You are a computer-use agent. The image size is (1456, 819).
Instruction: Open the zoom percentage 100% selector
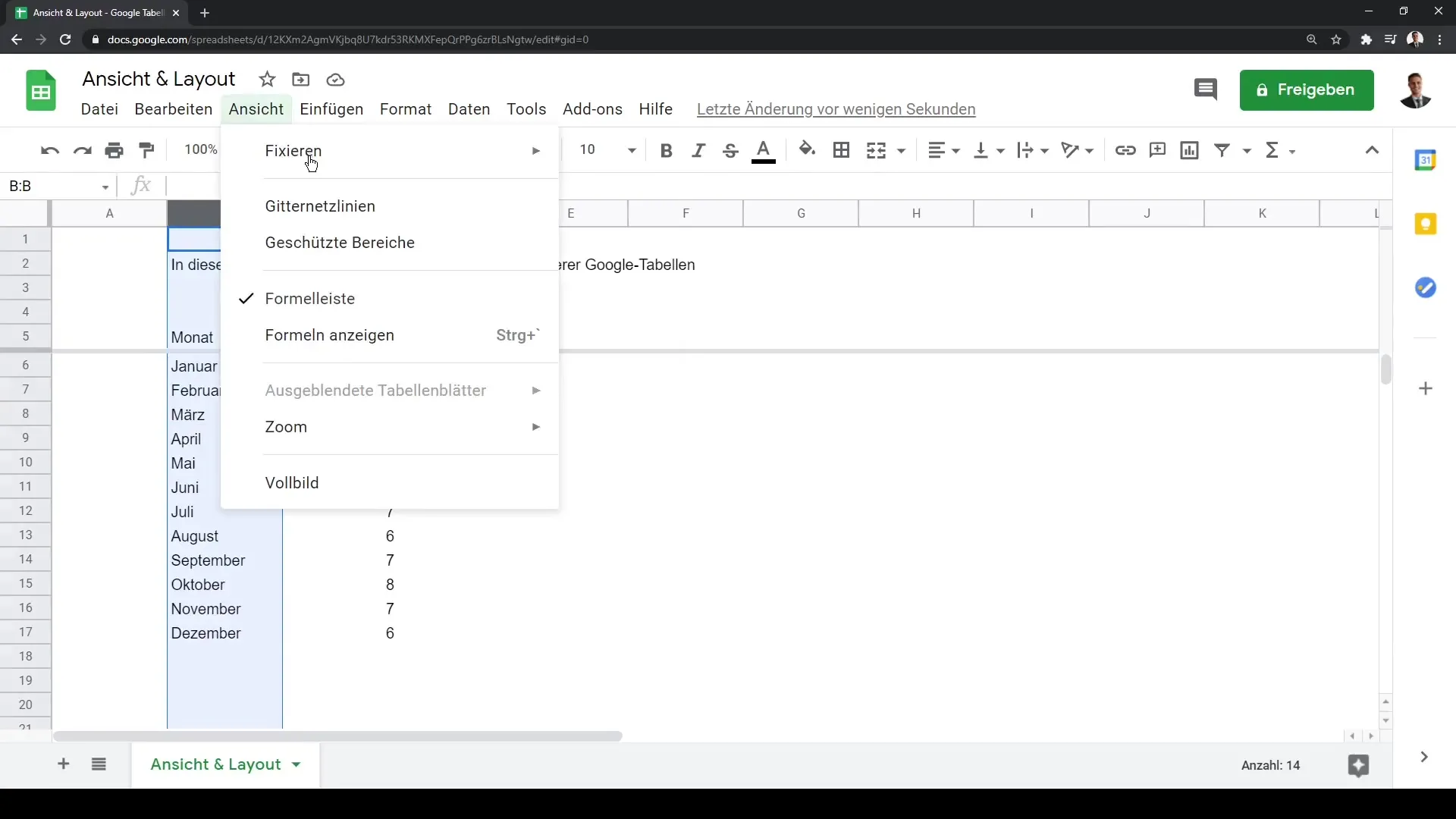click(x=200, y=150)
